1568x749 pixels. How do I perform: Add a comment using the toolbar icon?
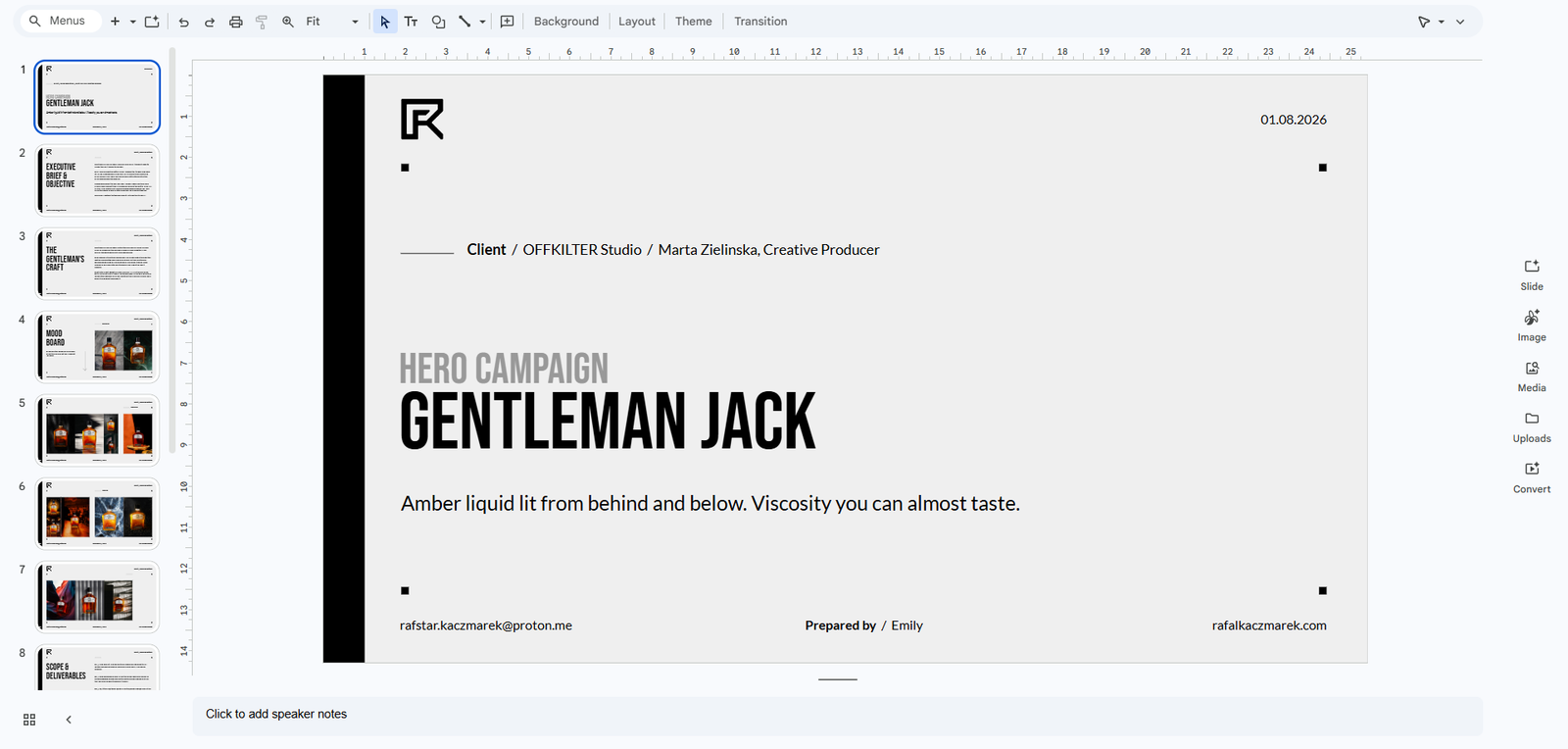508,22
